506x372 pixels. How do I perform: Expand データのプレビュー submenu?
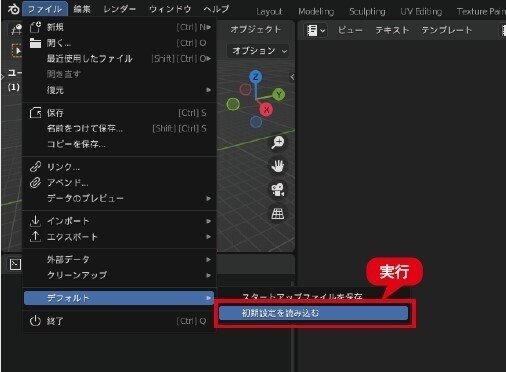coord(120,198)
